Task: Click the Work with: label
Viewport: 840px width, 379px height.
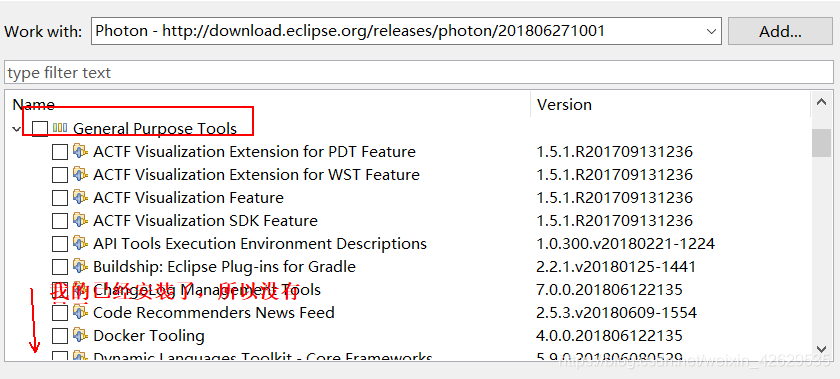Action: pos(43,31)
